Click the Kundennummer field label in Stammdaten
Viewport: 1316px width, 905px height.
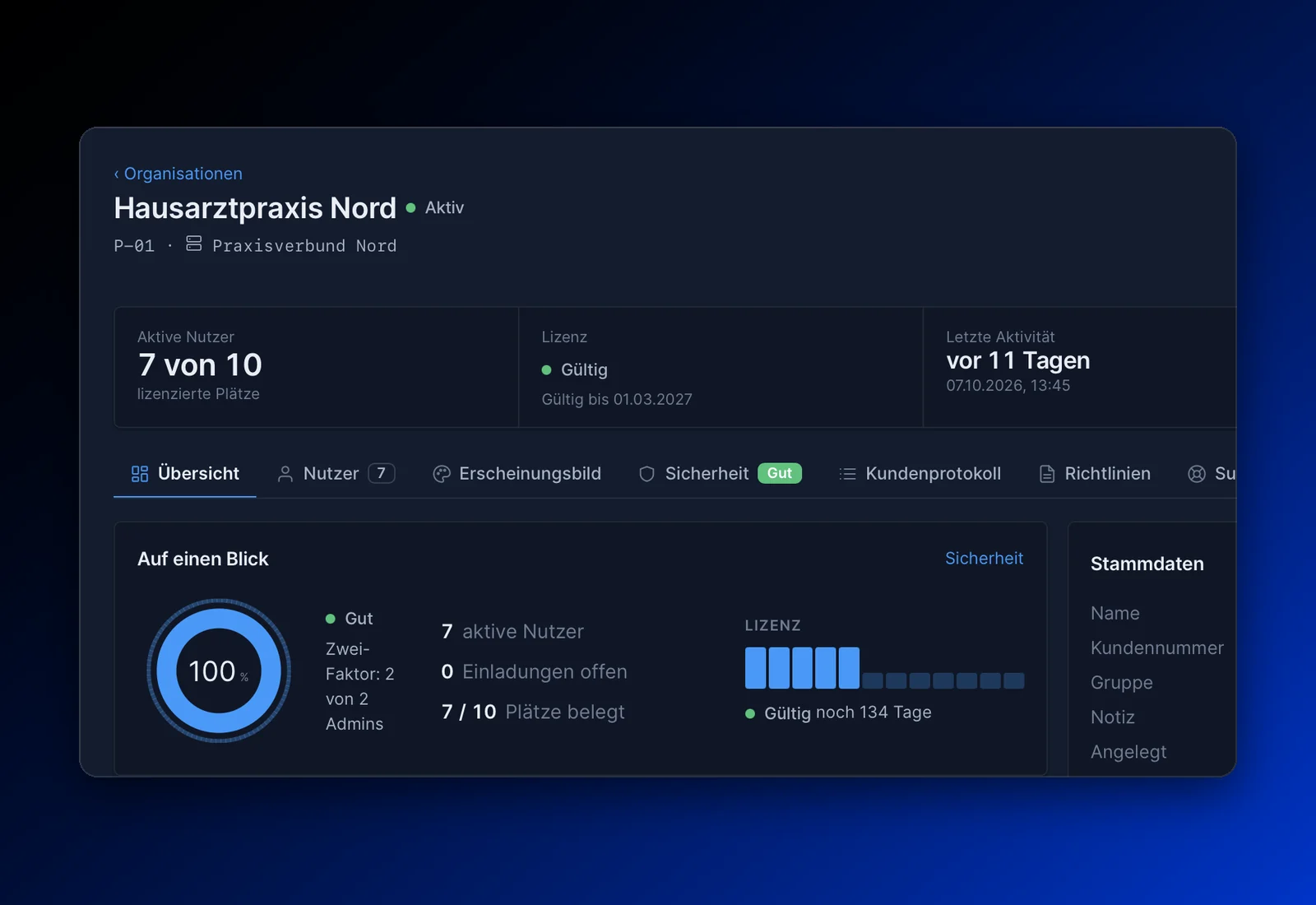tap(1157, 648)
